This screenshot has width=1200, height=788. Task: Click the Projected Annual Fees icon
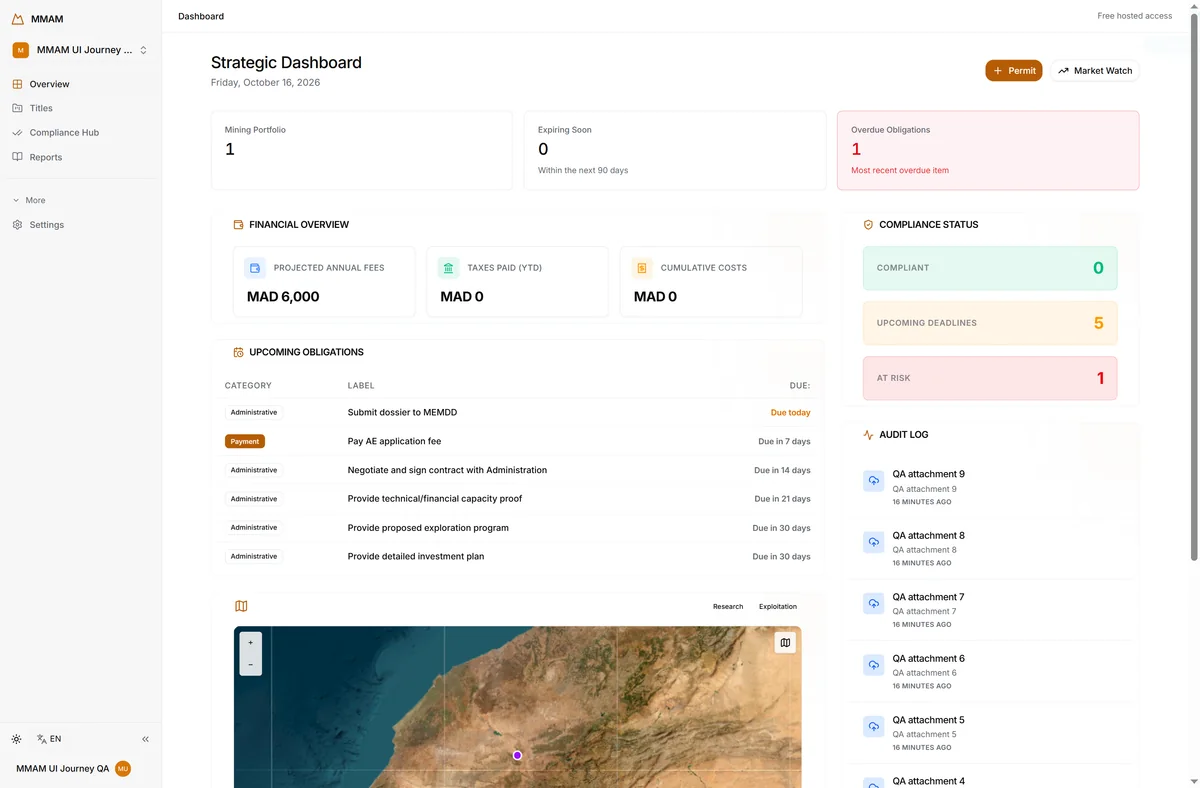[x=255, y=268]
